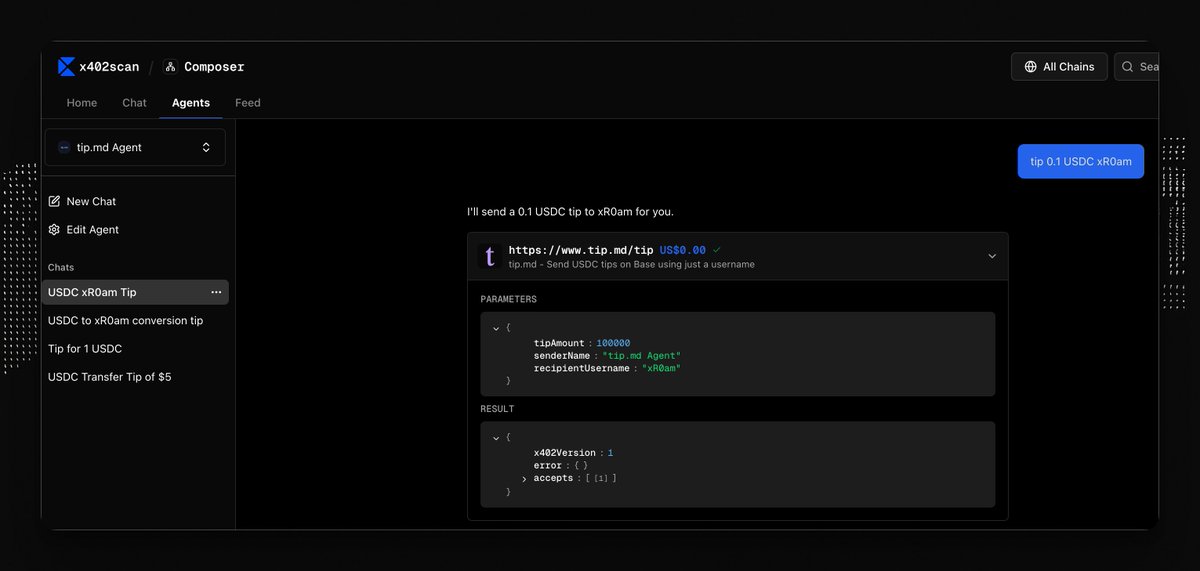Focus the search field
Viewport: 1200px width, 571px height.
[1137, 67]
